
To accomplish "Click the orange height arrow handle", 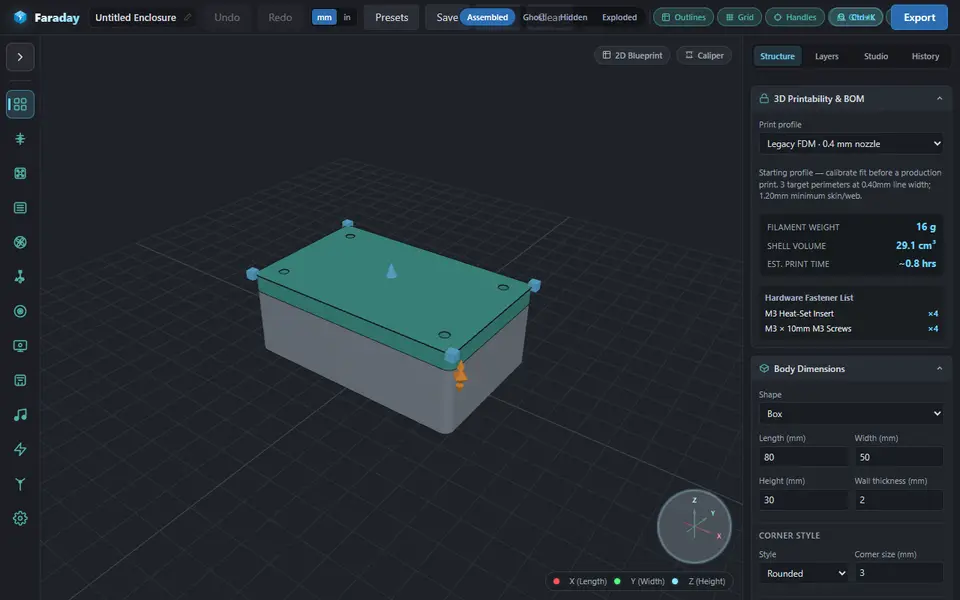I will click(460, 375).
